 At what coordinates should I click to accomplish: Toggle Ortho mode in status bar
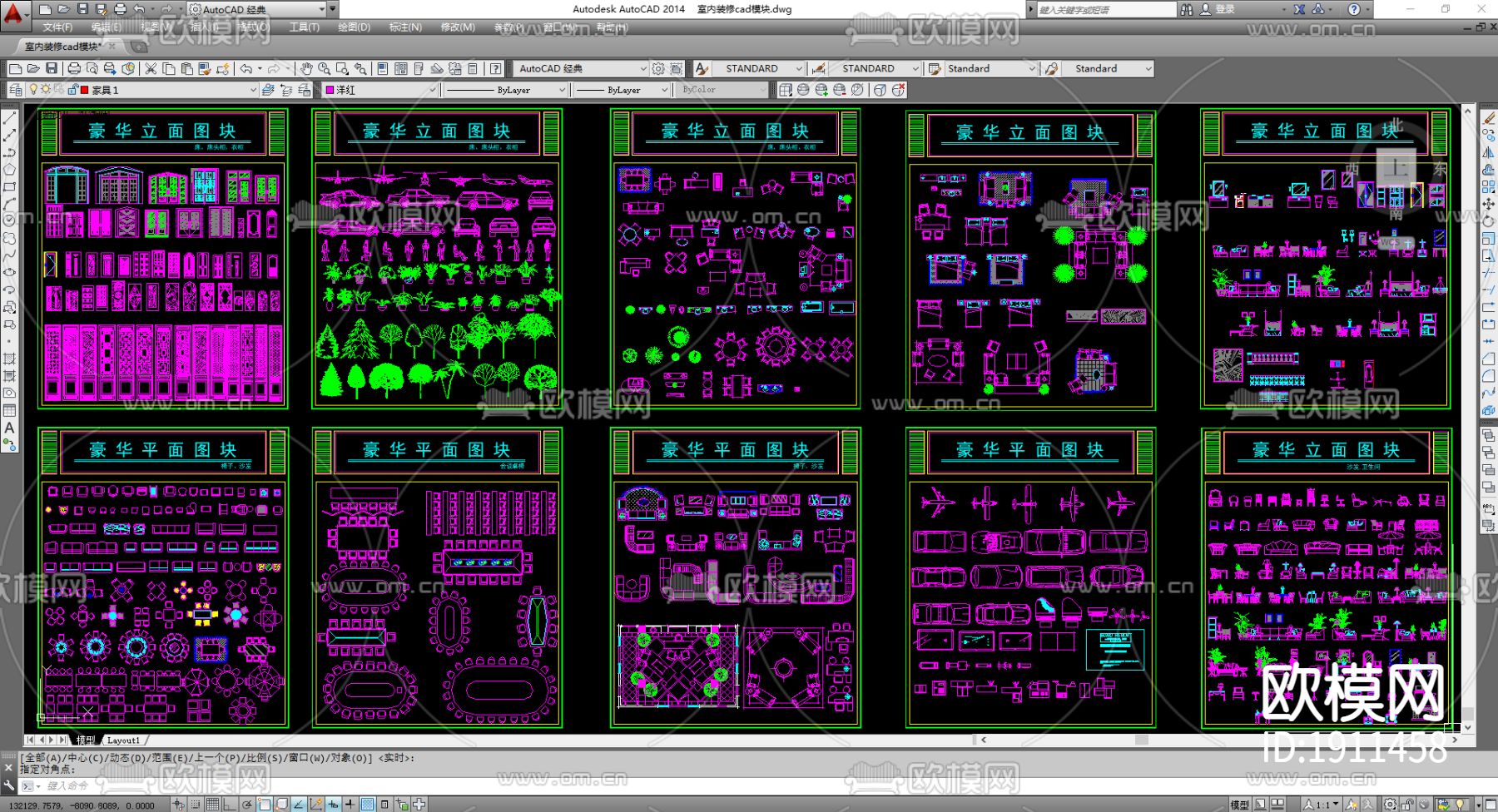(230, 804)
